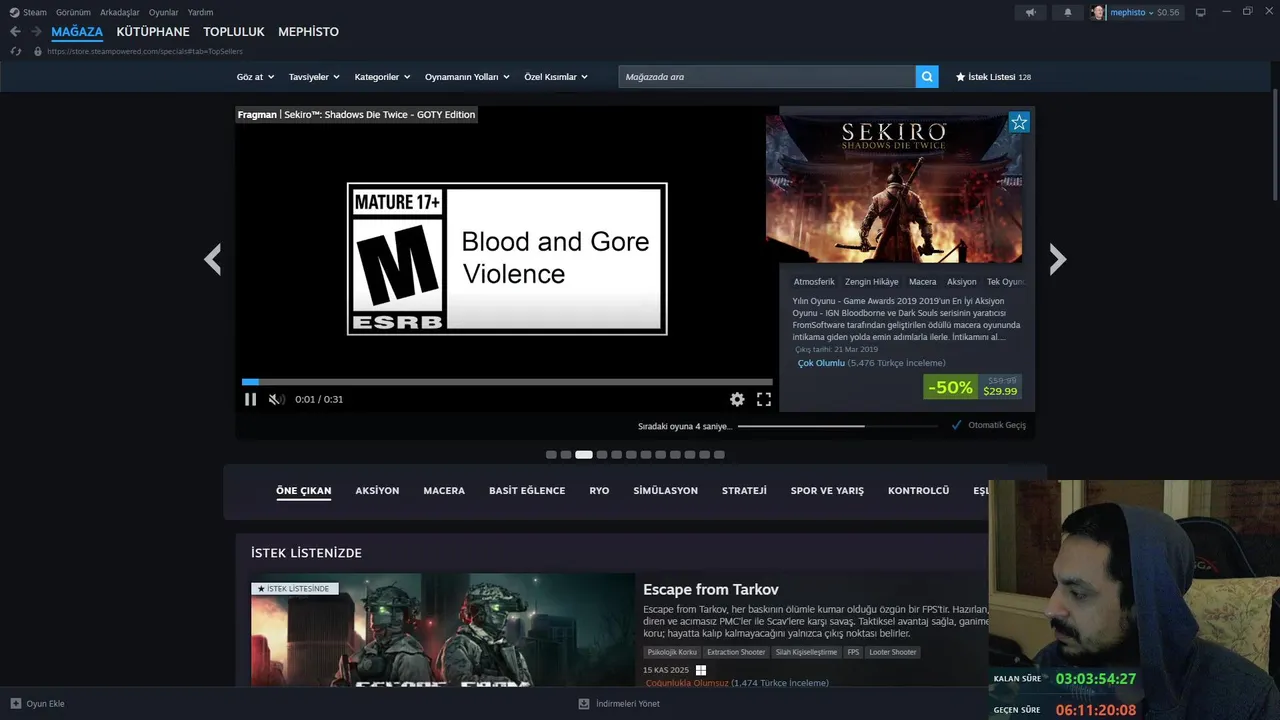Open trailer settings gear
This screenshot has width=1280, height=720.
737,399
